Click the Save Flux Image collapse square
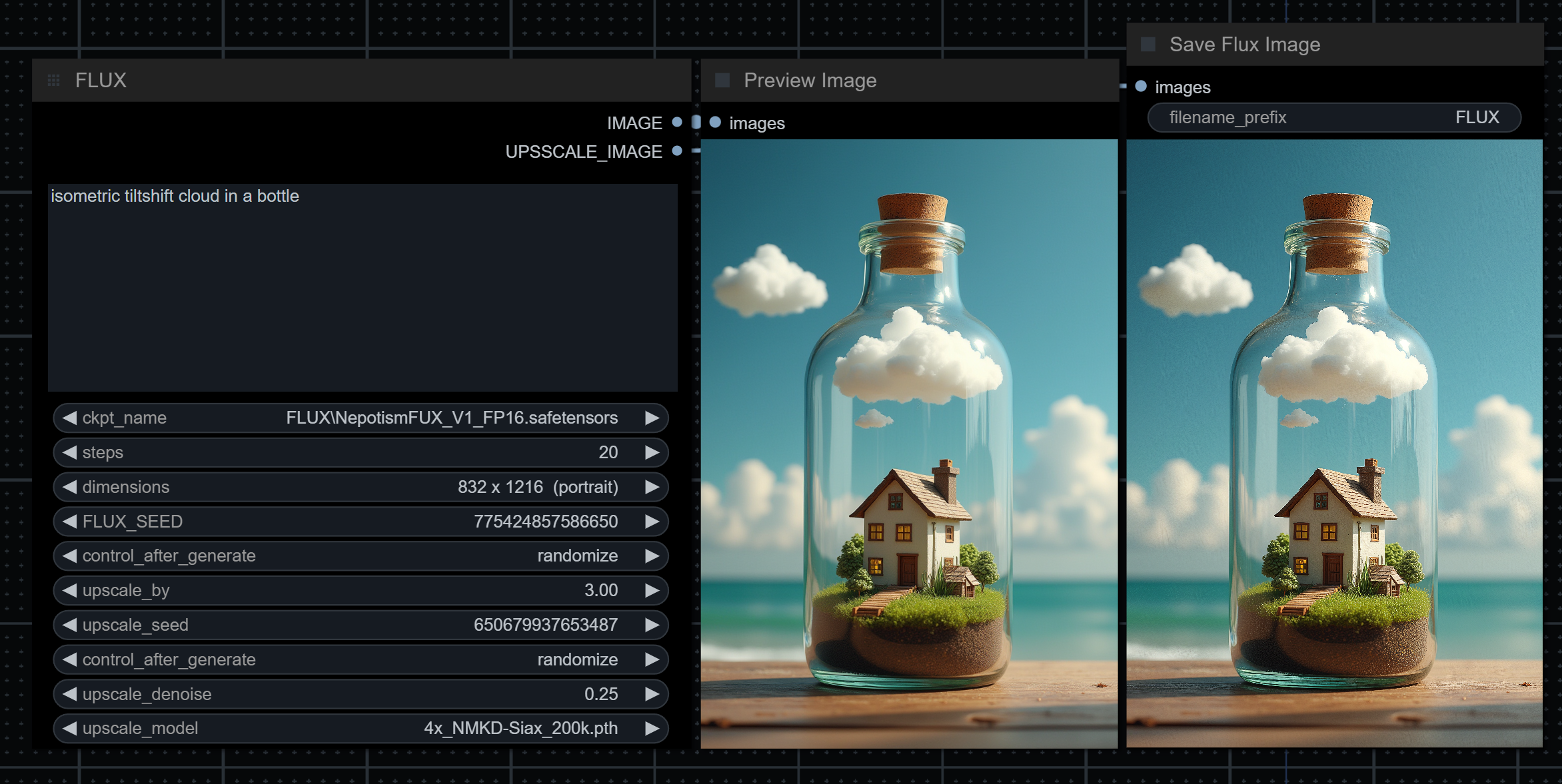The width and height of the screenshot is (1562, 784). pyautogui.click(x=1148, y=45)
